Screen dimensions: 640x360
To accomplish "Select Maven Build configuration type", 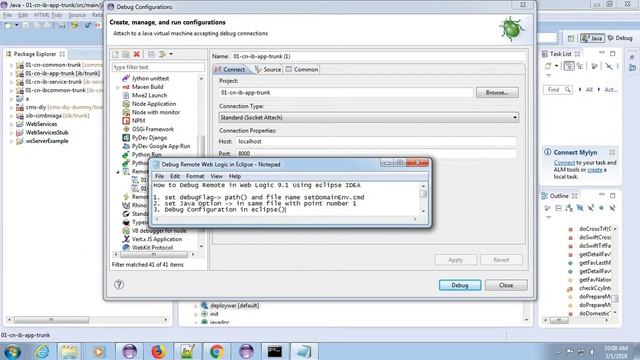I will (147, 87).
